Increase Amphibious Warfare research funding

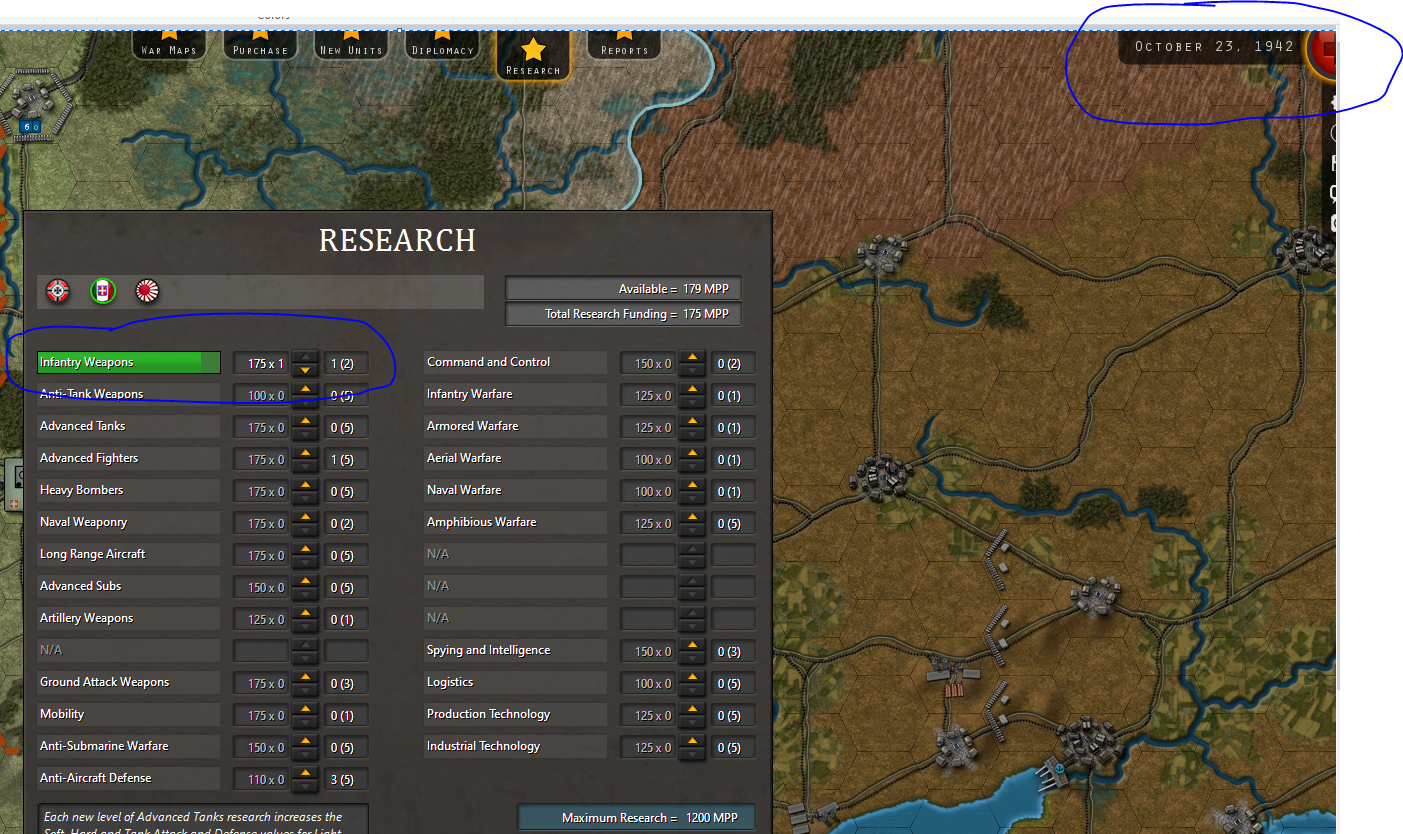tap(693, 516)
